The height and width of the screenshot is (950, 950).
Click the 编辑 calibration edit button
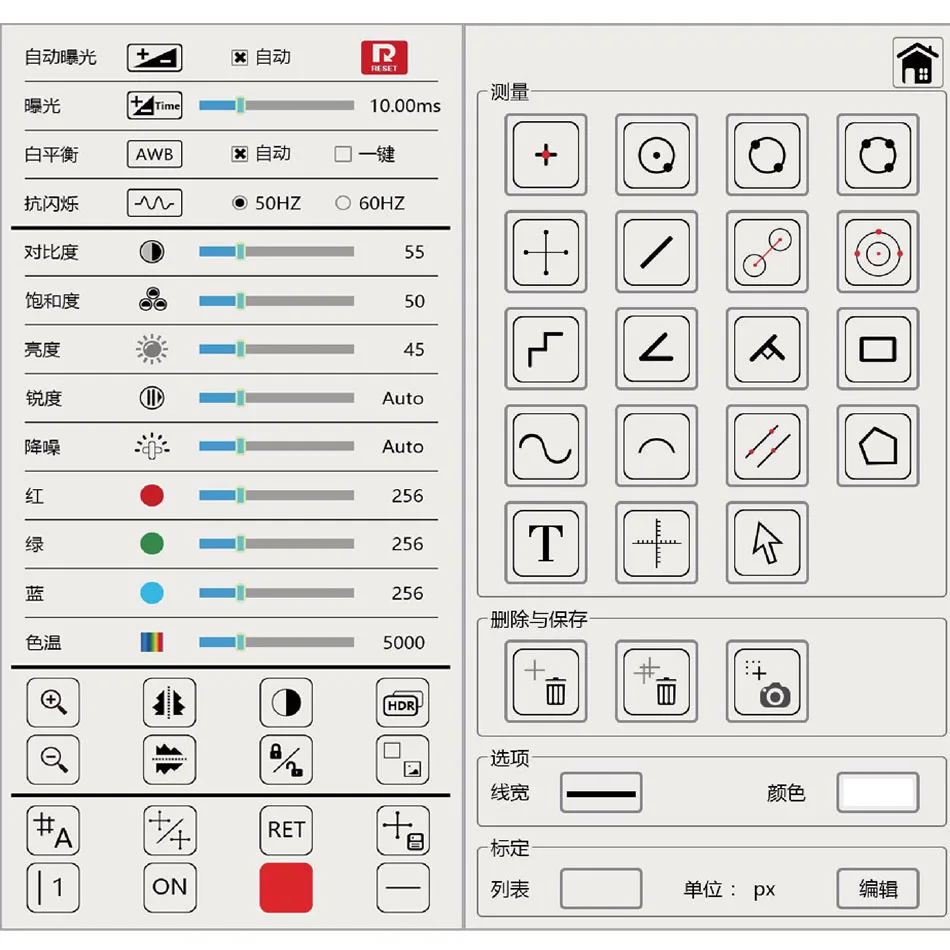tap(878, 889)
